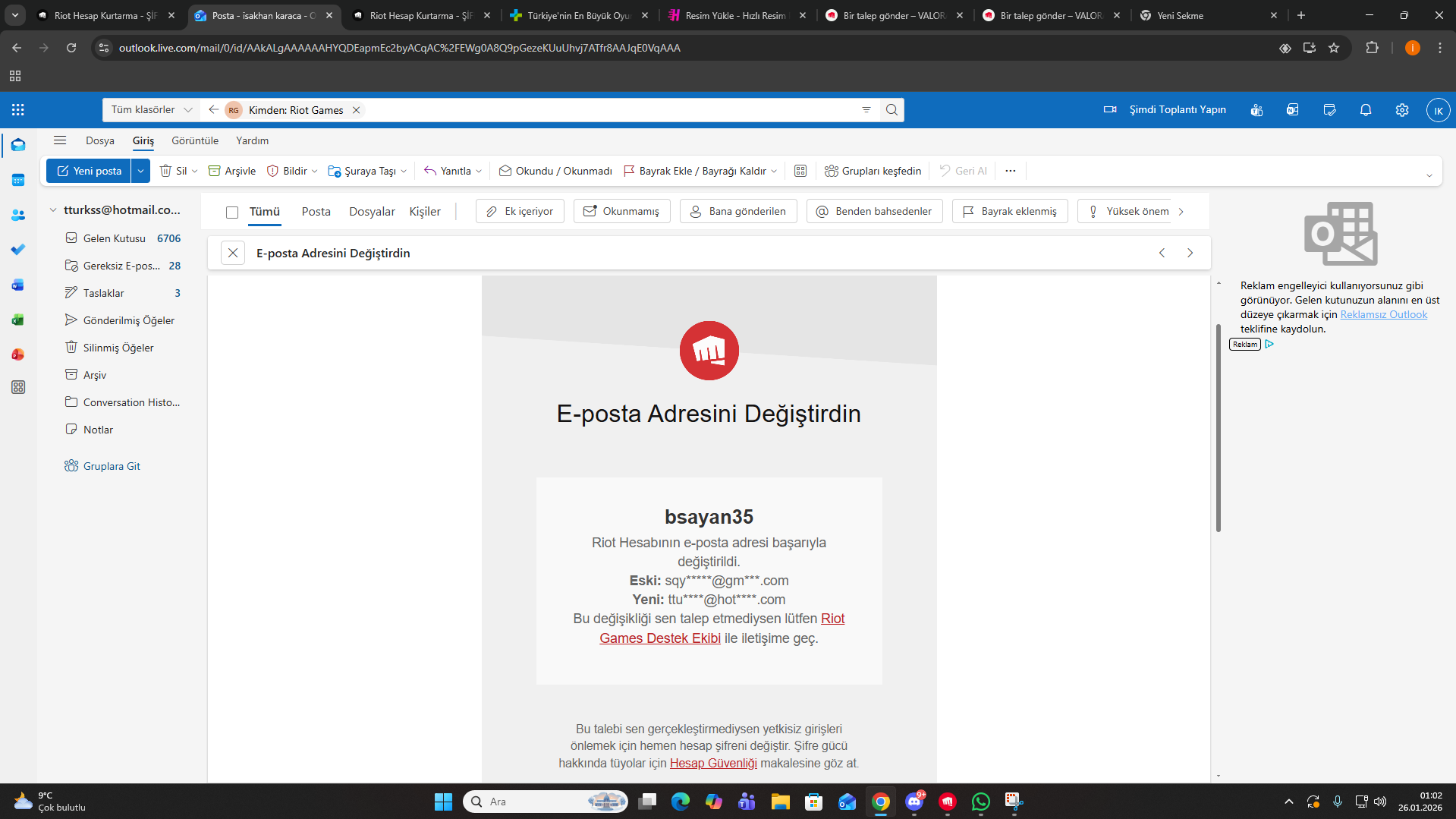Open the 'Dosya' menu tab
The height and width of the screenshot is (819, 1456).
tap(100, 140)
